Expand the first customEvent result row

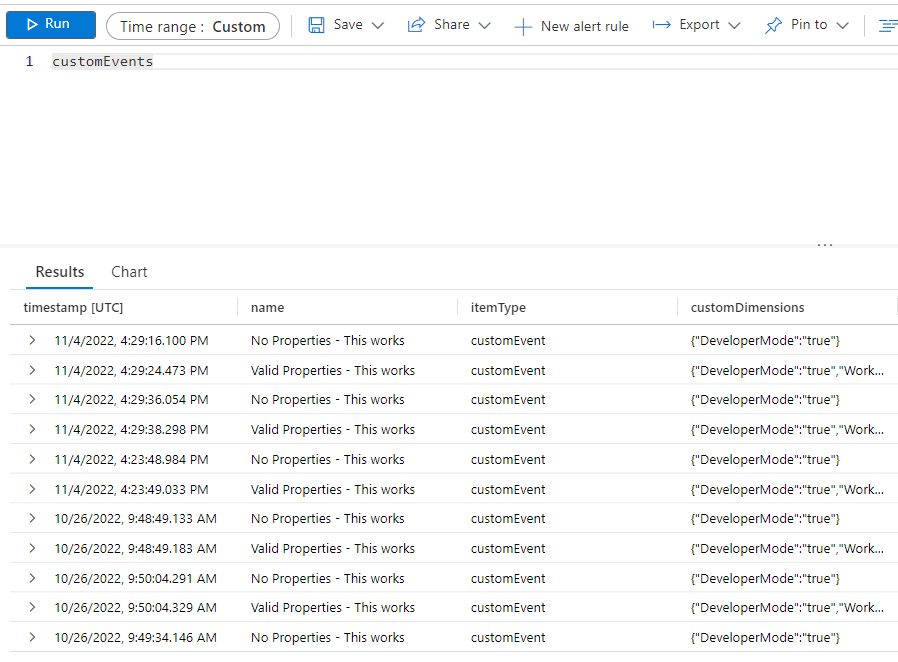31,340
